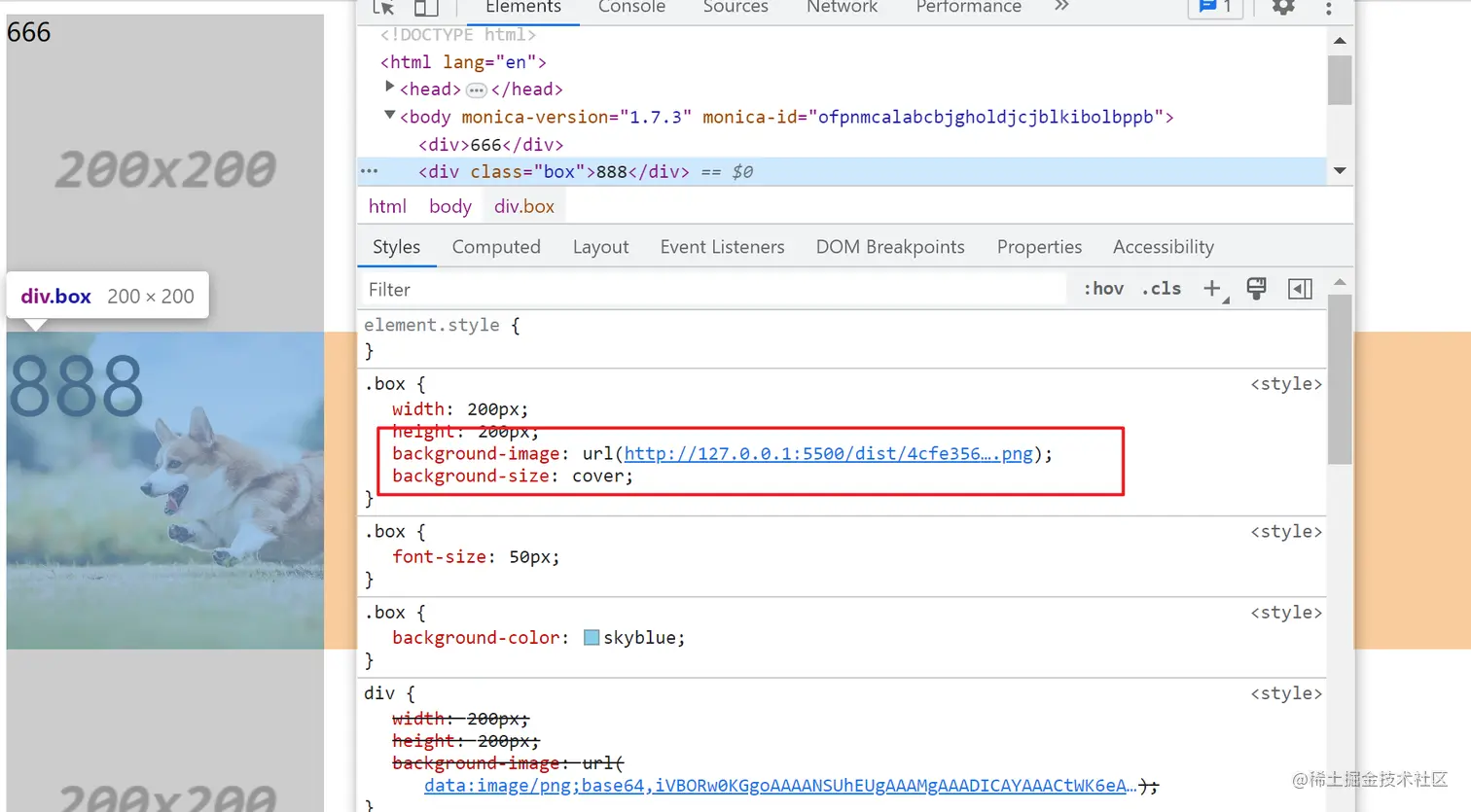The image size is (1471, 812).
Task: Click the element.style rule selector
Action: tap(432, 326)
